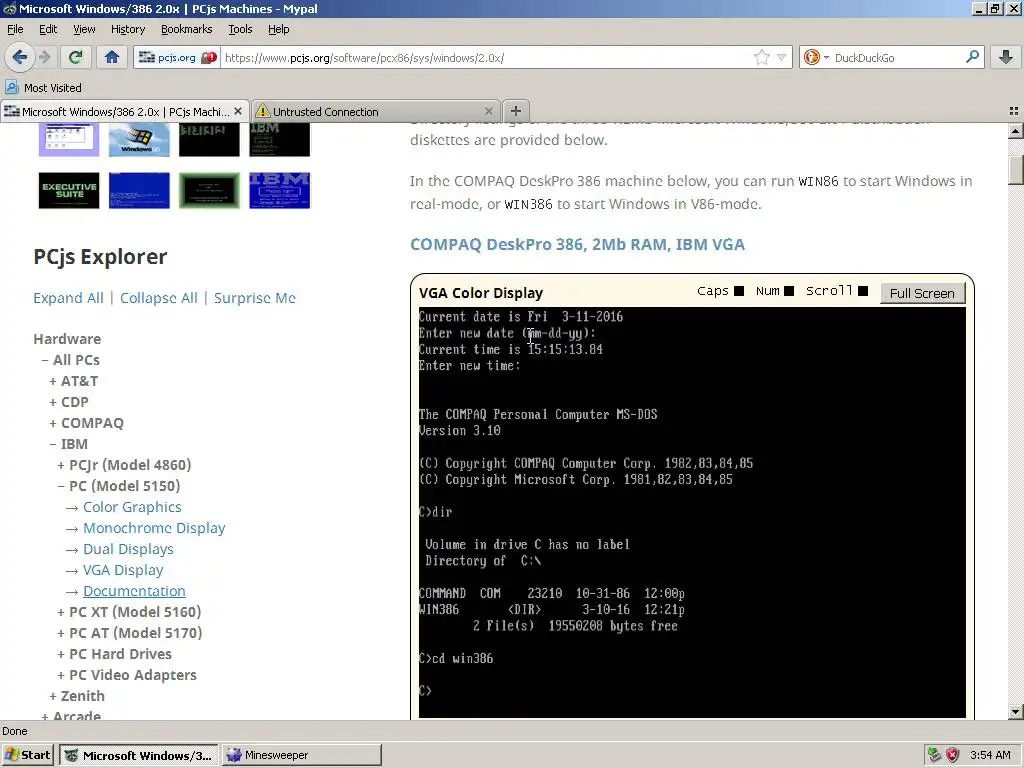Screen dimensions: 1024x768
Task: Click the page scrollbar down arrow
Action: (x=1016, y=712)
